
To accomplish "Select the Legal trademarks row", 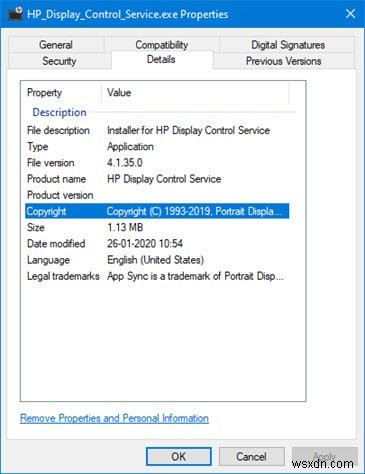I will click(x=157, y=276).
